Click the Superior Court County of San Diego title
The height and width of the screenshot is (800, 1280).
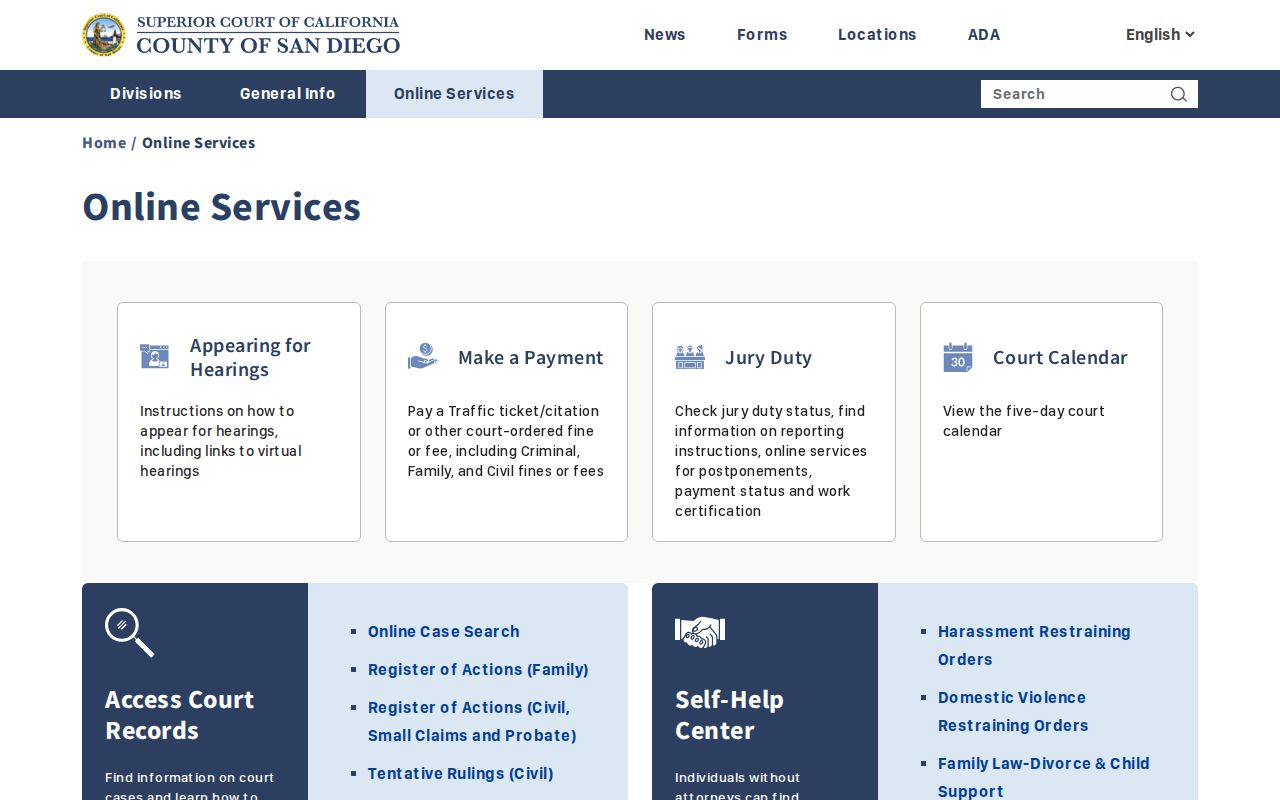click(x=268, y=35)
